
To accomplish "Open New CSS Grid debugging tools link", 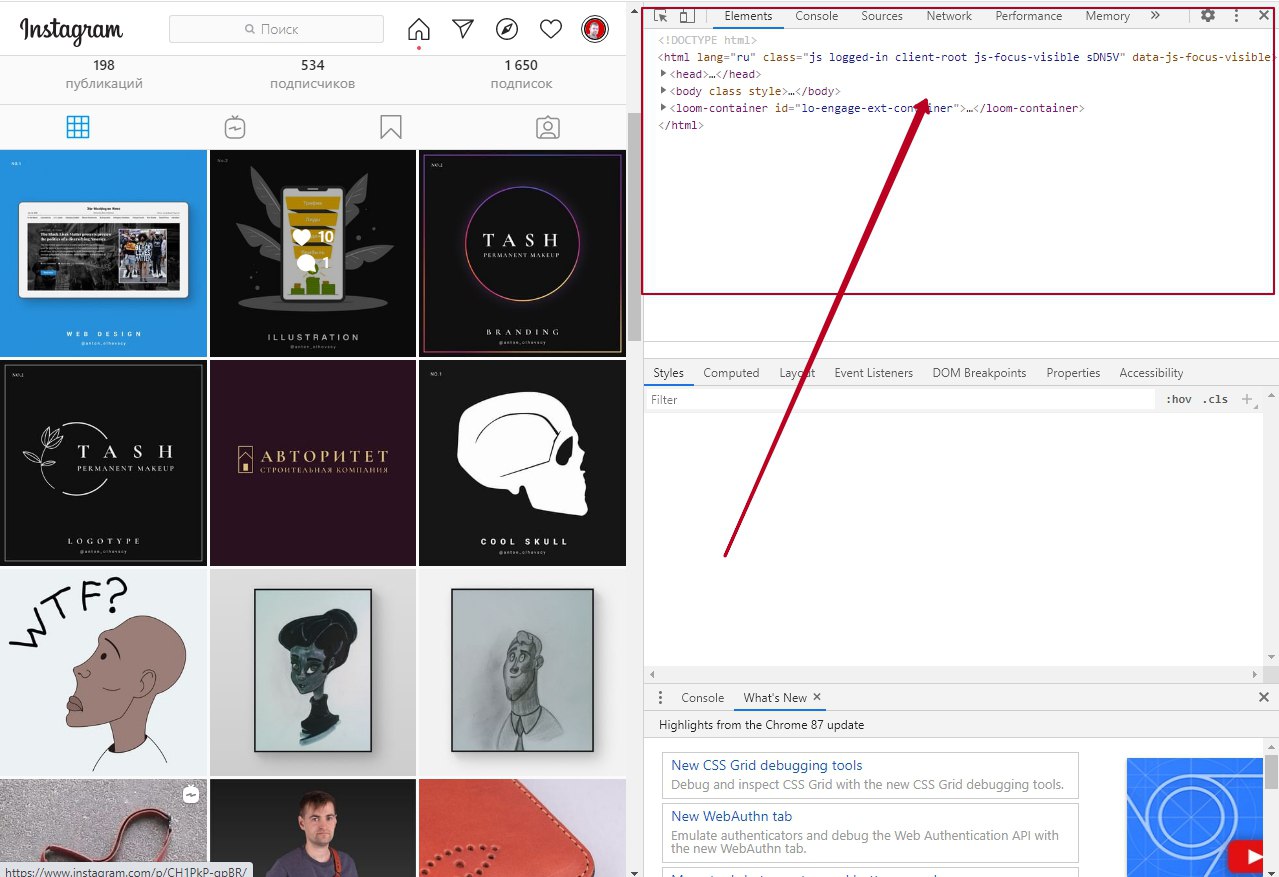I will point(767,765).
